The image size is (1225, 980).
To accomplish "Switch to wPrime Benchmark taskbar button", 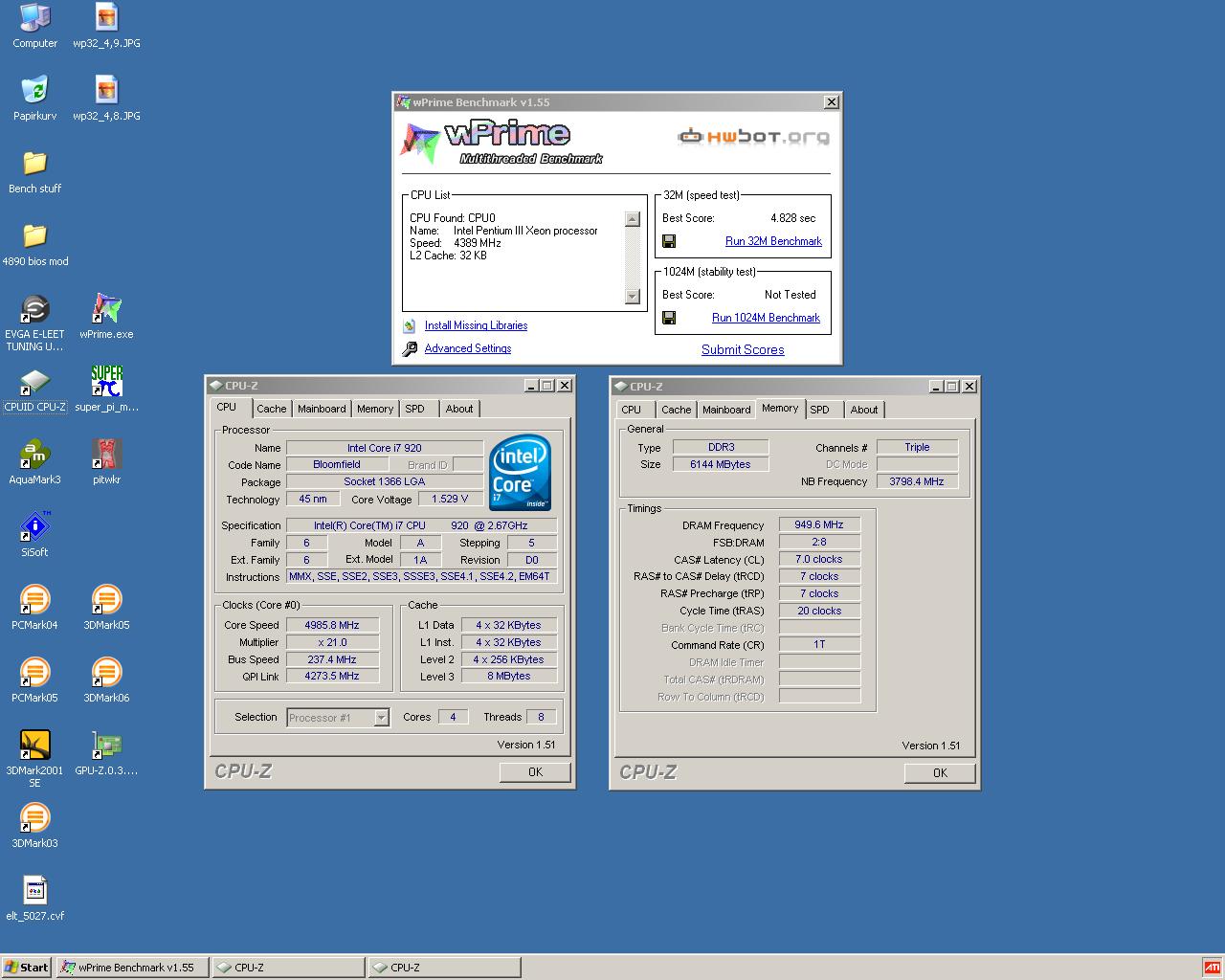I will click(133, 967).
